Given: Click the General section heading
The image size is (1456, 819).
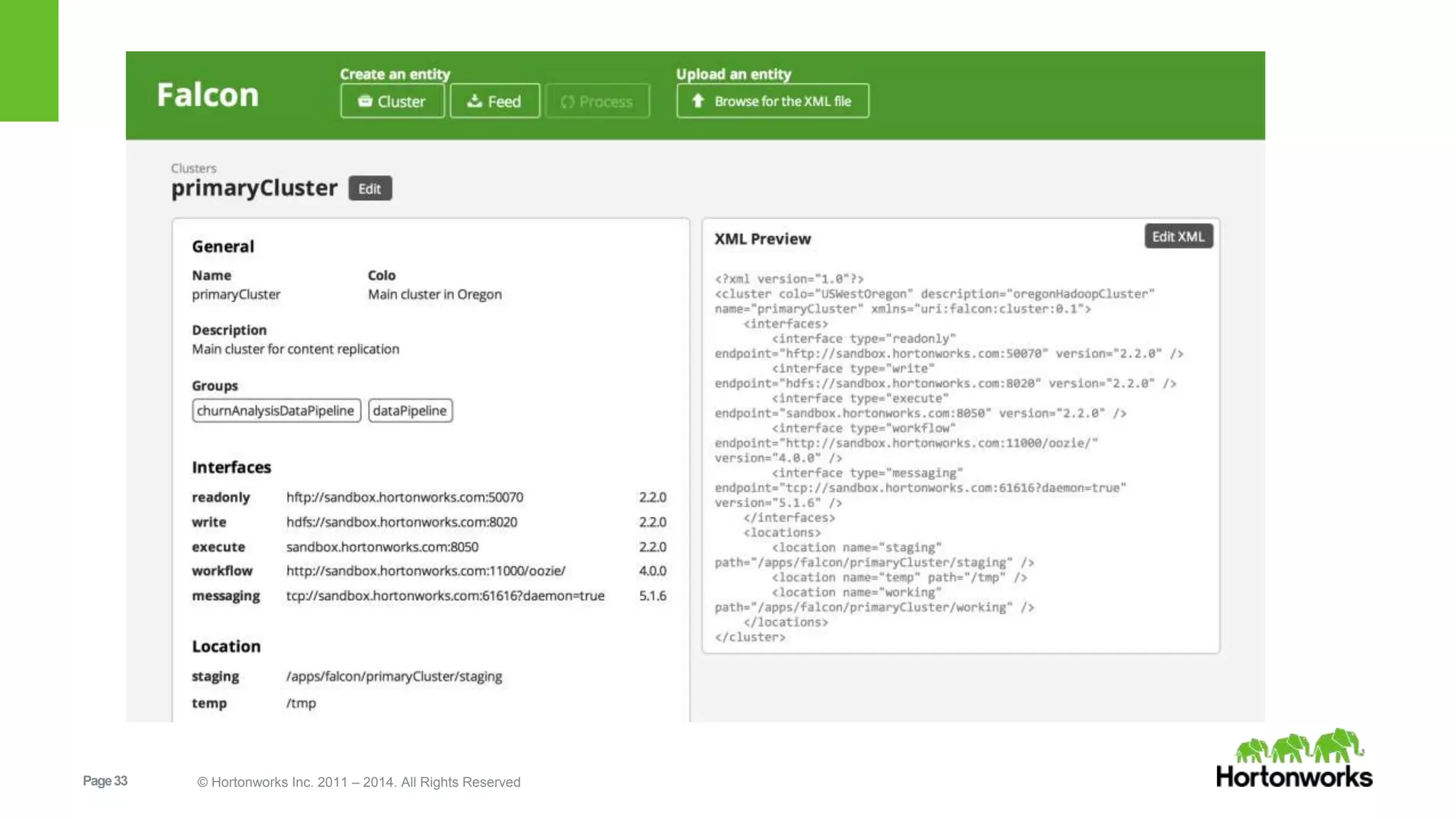Looking at the screenshot, I should point(223,247).
